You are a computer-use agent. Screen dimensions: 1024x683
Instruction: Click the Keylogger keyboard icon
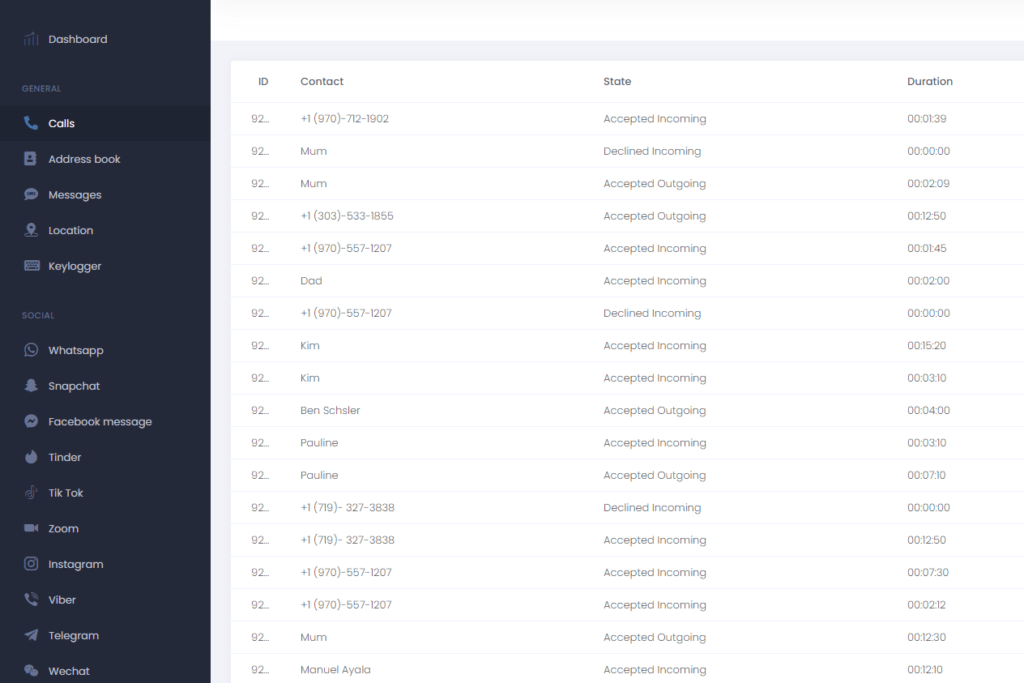(x=31, y=265)
